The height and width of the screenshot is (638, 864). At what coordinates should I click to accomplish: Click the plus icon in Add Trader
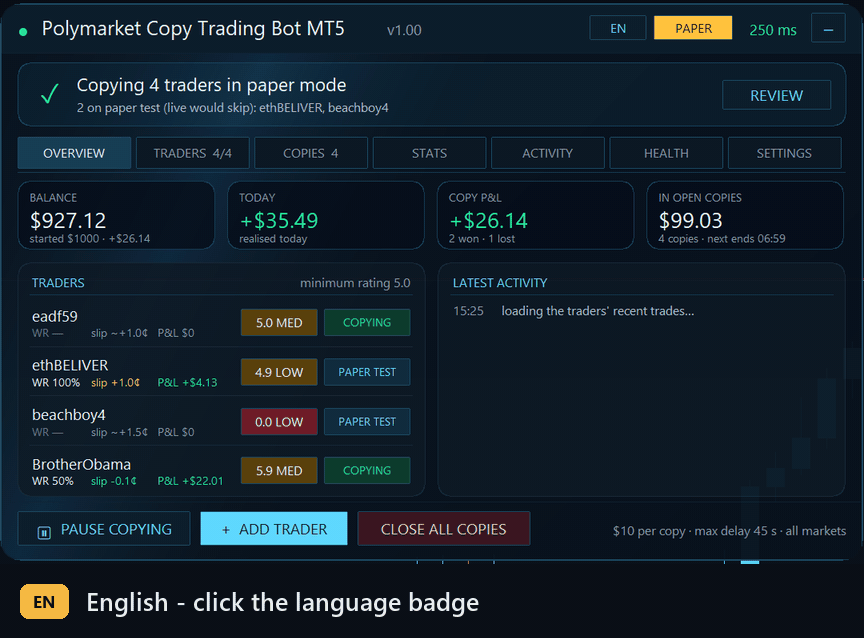[225, 530]
